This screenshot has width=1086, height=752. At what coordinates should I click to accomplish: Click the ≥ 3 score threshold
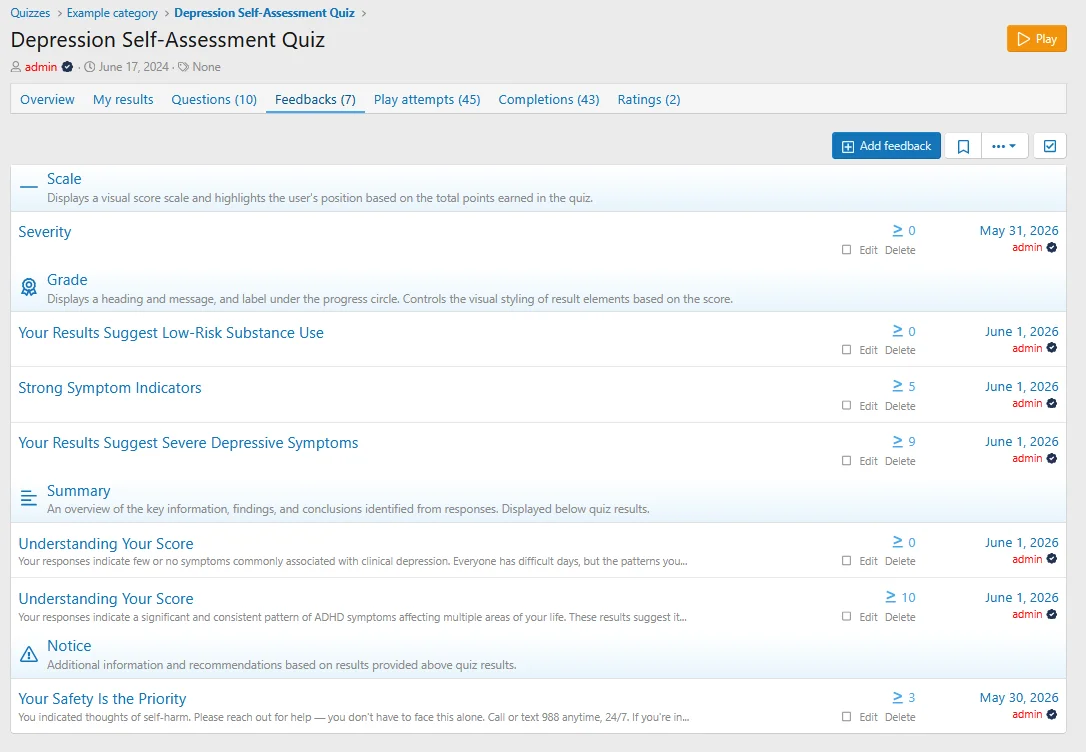click(904, 697)
